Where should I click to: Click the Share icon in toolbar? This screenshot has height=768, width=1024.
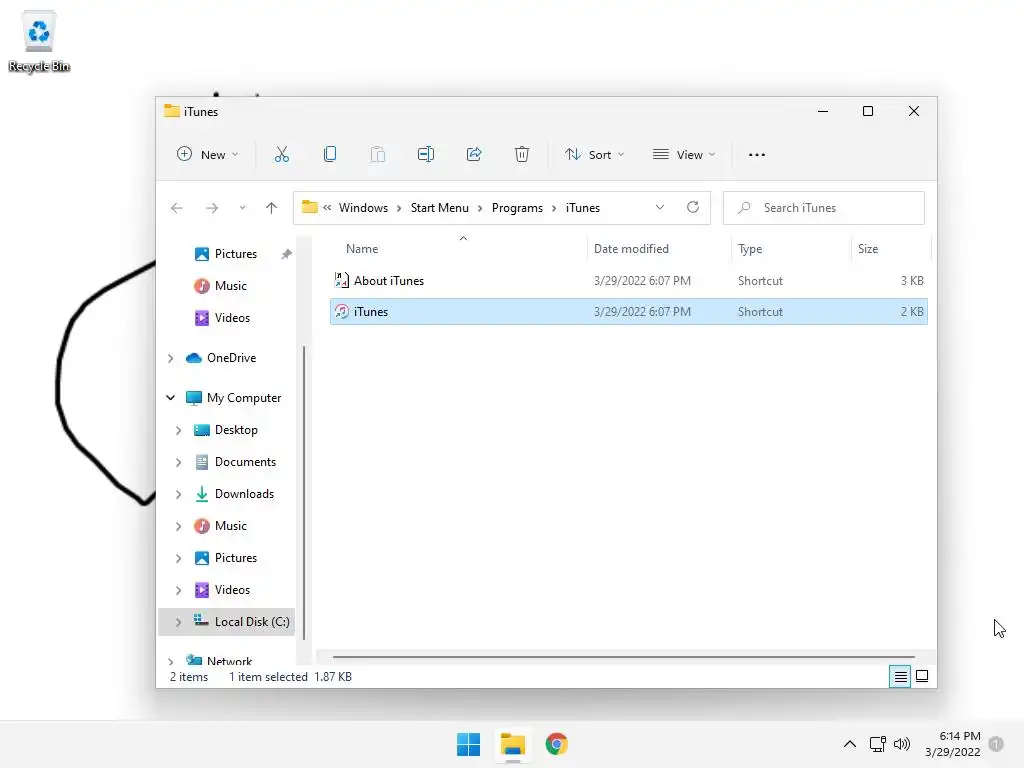tap(474, 155)
